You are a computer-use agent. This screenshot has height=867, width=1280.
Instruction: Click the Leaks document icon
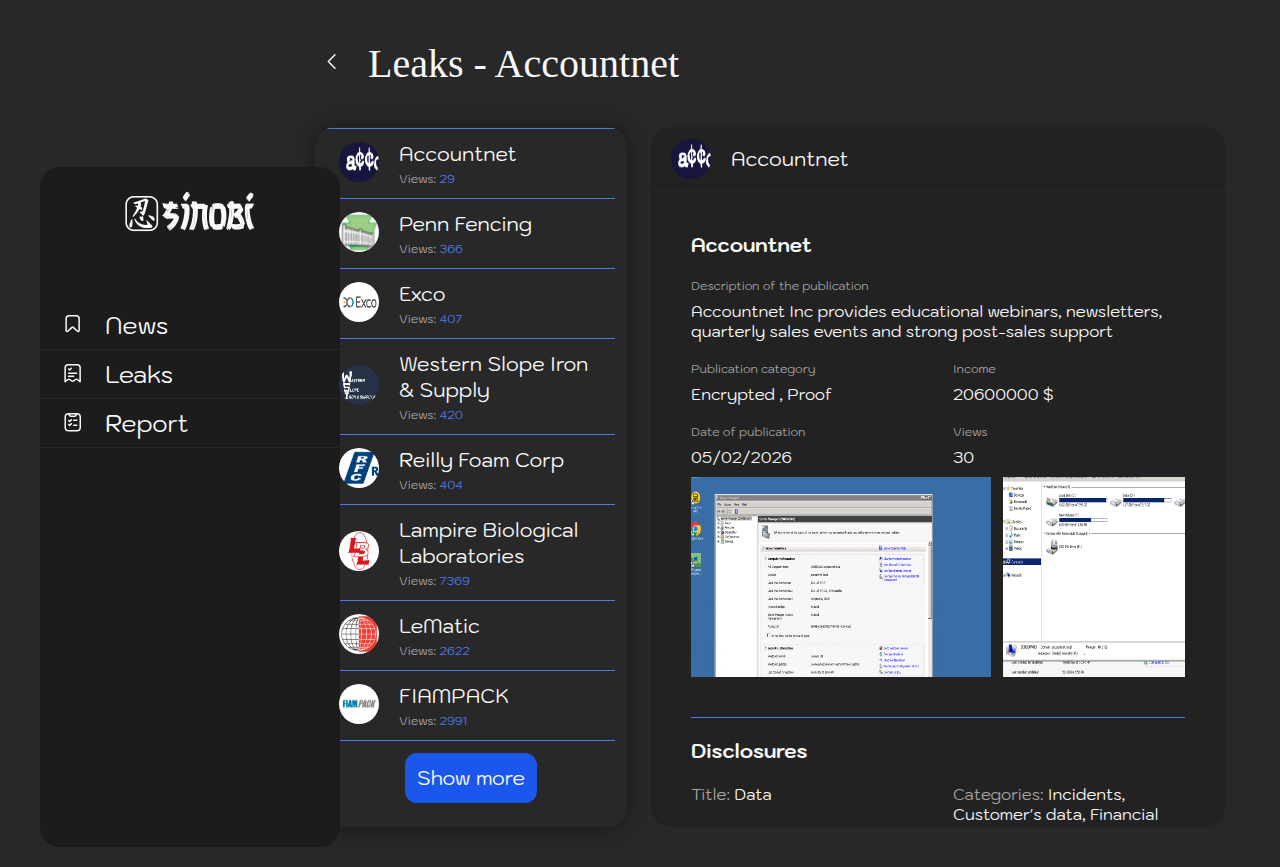coord(72,374)
